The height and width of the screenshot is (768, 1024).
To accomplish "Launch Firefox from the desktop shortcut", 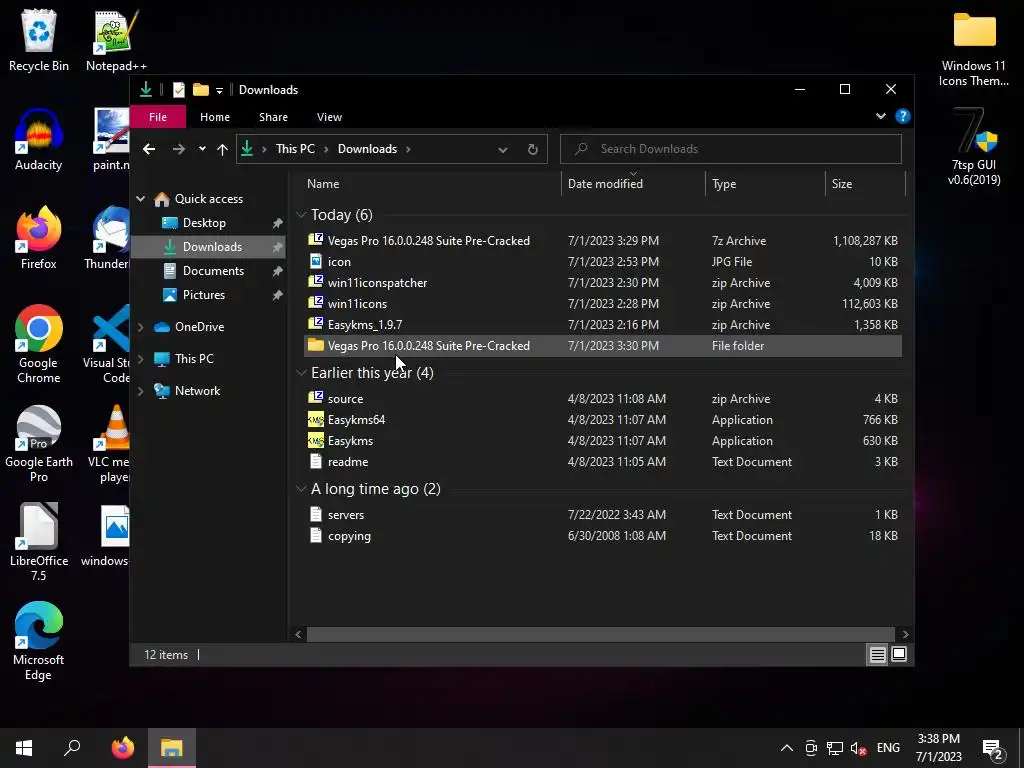I will tap(39, 238).
